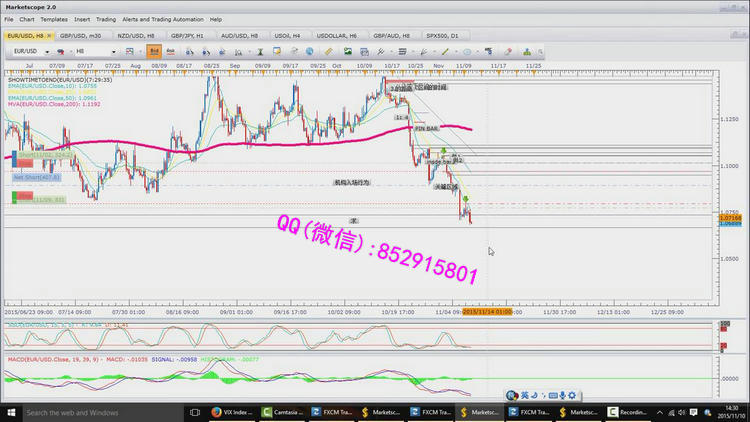
Task: Select the ruler measurement tool
Action: pyautogui.click(x=328, y=50)
